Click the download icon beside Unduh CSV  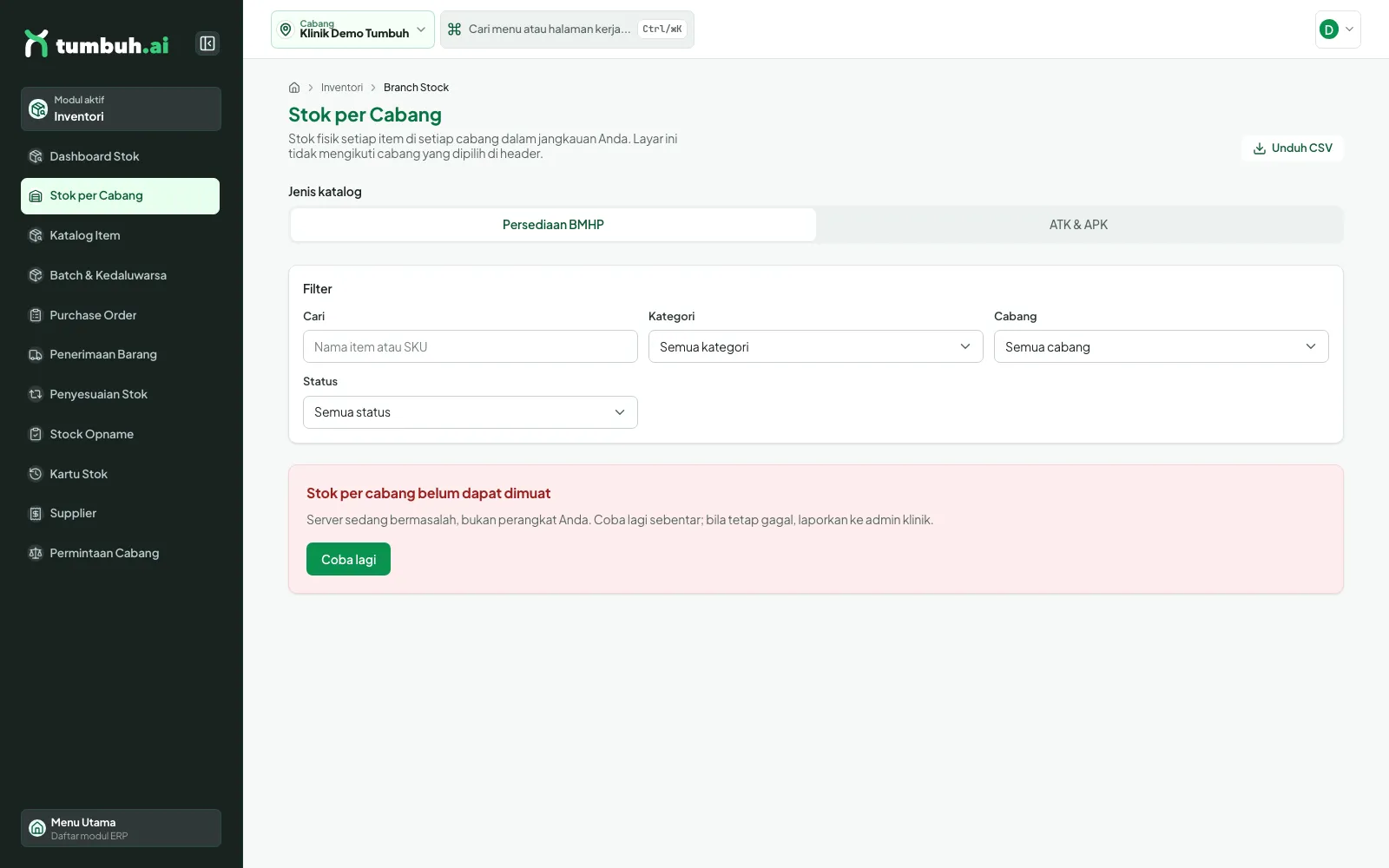coord(1260,148)
